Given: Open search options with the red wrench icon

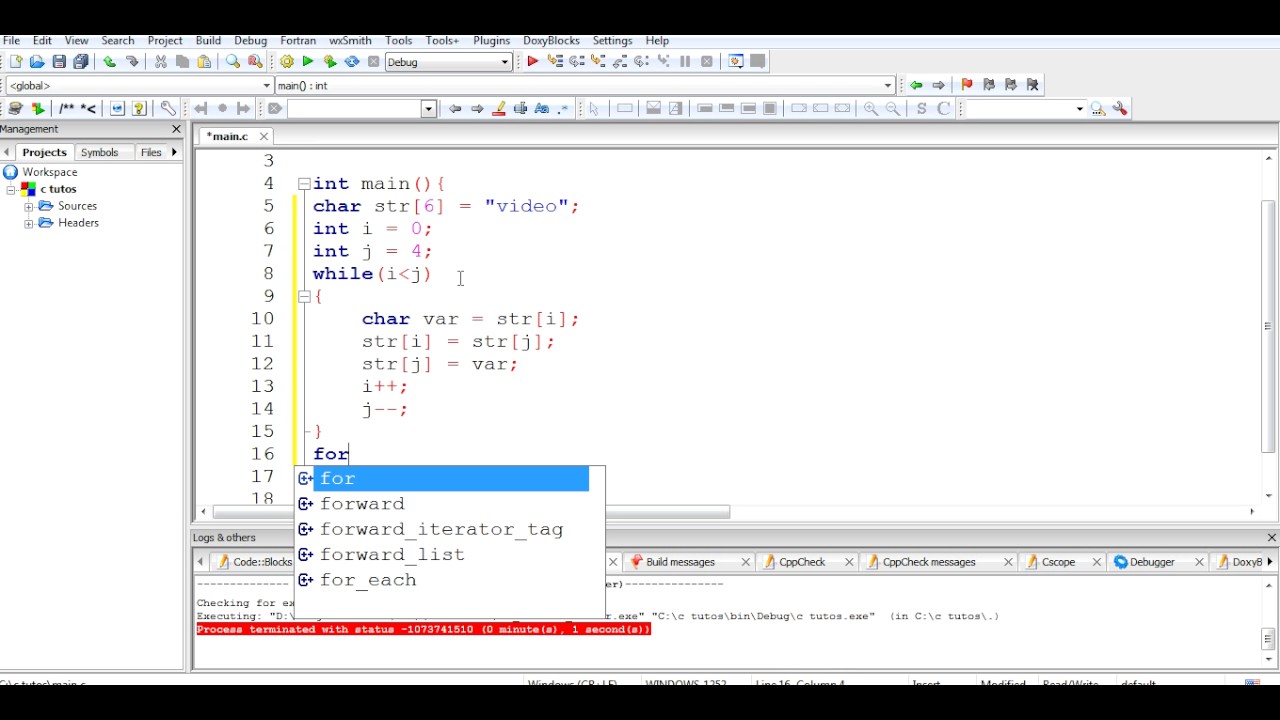Looking at the screenshot, I should click(1120, 109).
